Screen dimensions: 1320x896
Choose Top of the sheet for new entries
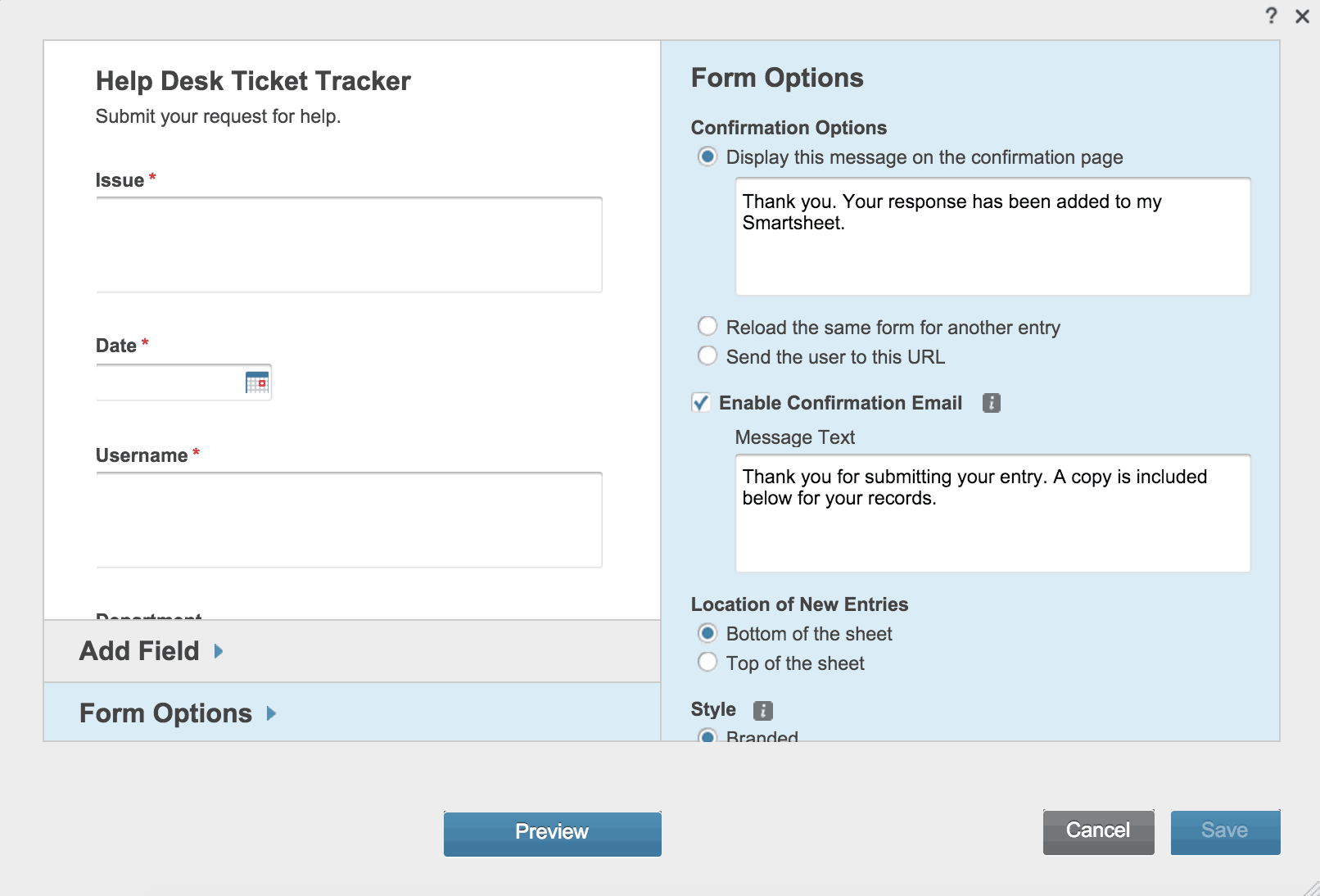(x=707, y=662)
